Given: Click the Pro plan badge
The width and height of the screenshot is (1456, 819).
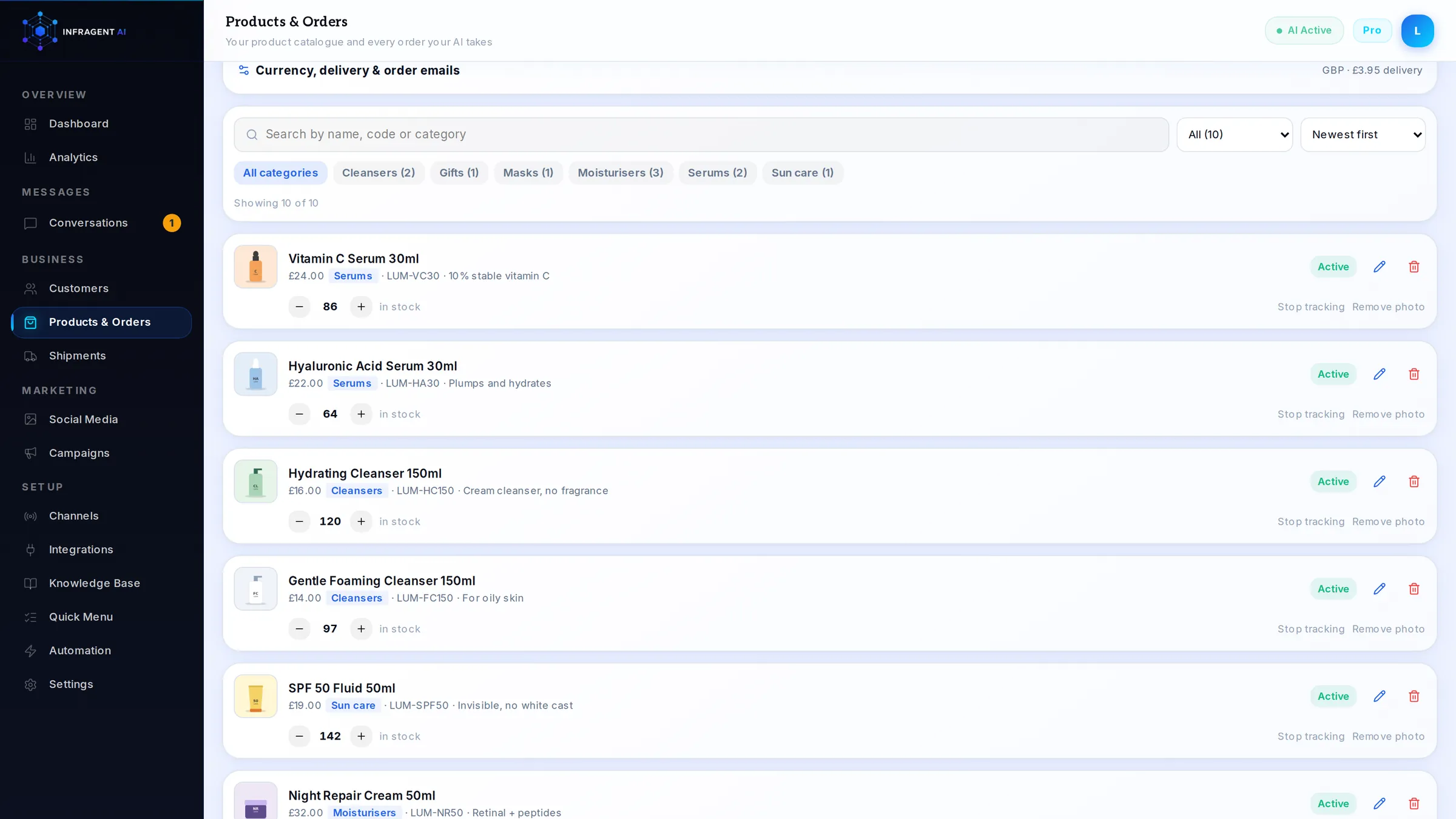Looking at the screenshot, I should [1372, 30].
